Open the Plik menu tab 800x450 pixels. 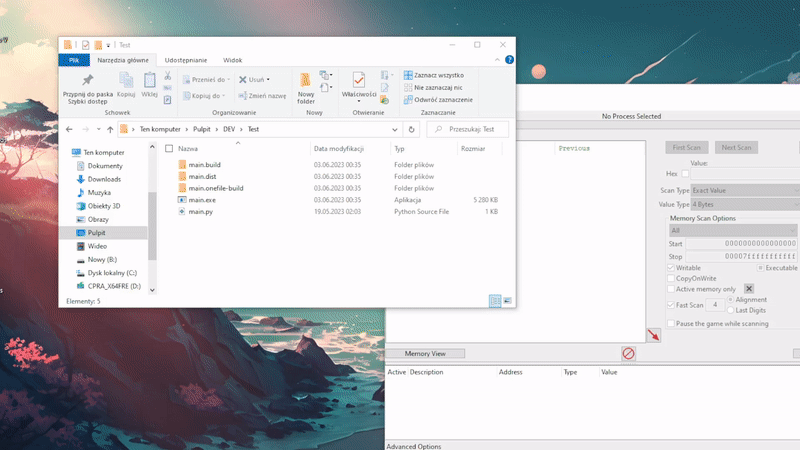74,60
